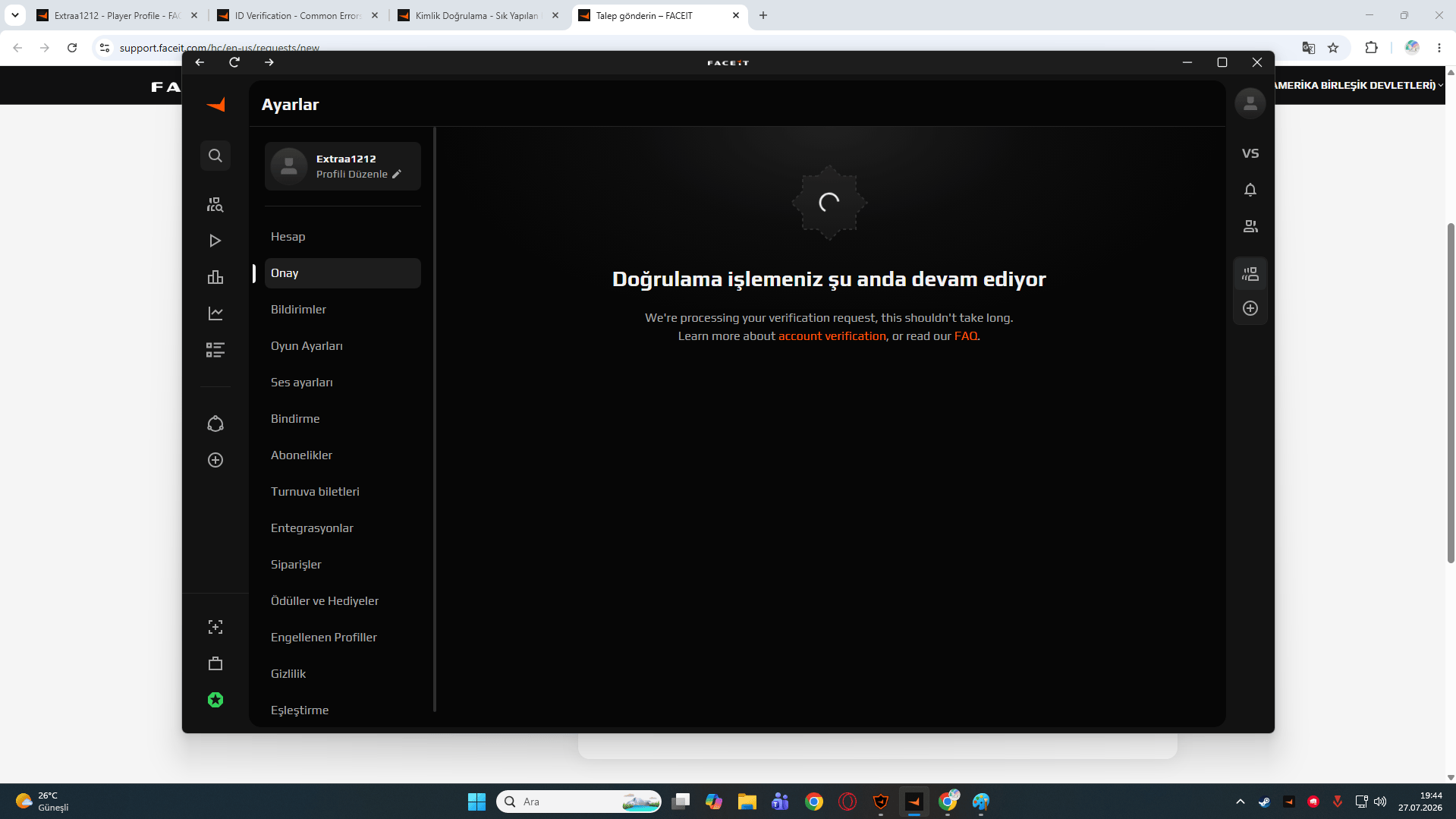The image size is (1456, 819).
Task: Open the weather widget on taskbar
Action: tap(42, 802)
